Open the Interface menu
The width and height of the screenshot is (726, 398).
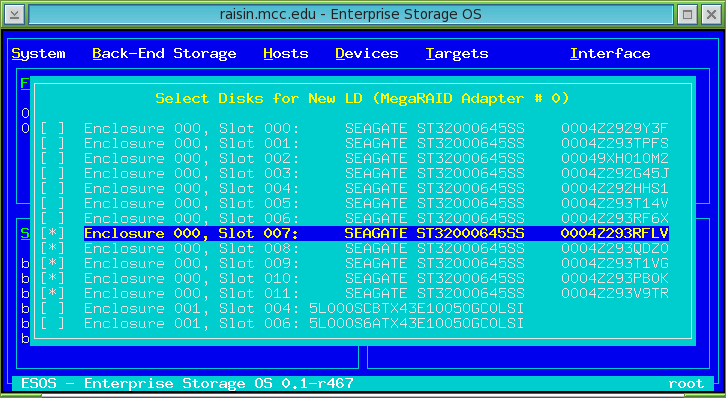coord(610,54)
